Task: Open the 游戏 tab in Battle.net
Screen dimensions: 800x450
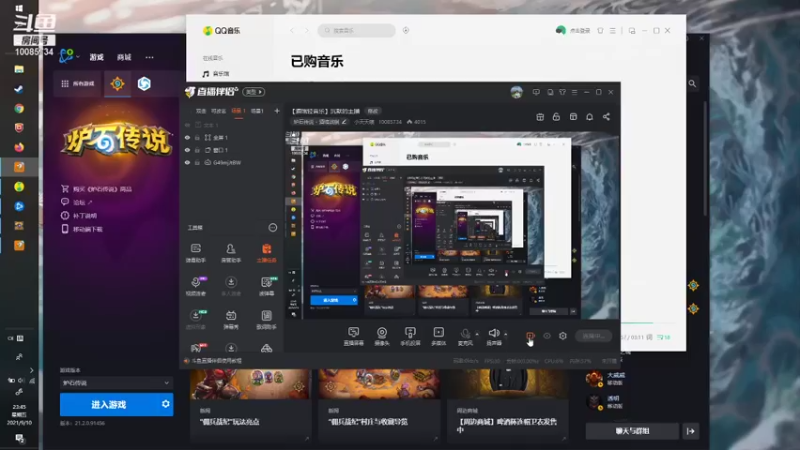Action: [96, 57]
